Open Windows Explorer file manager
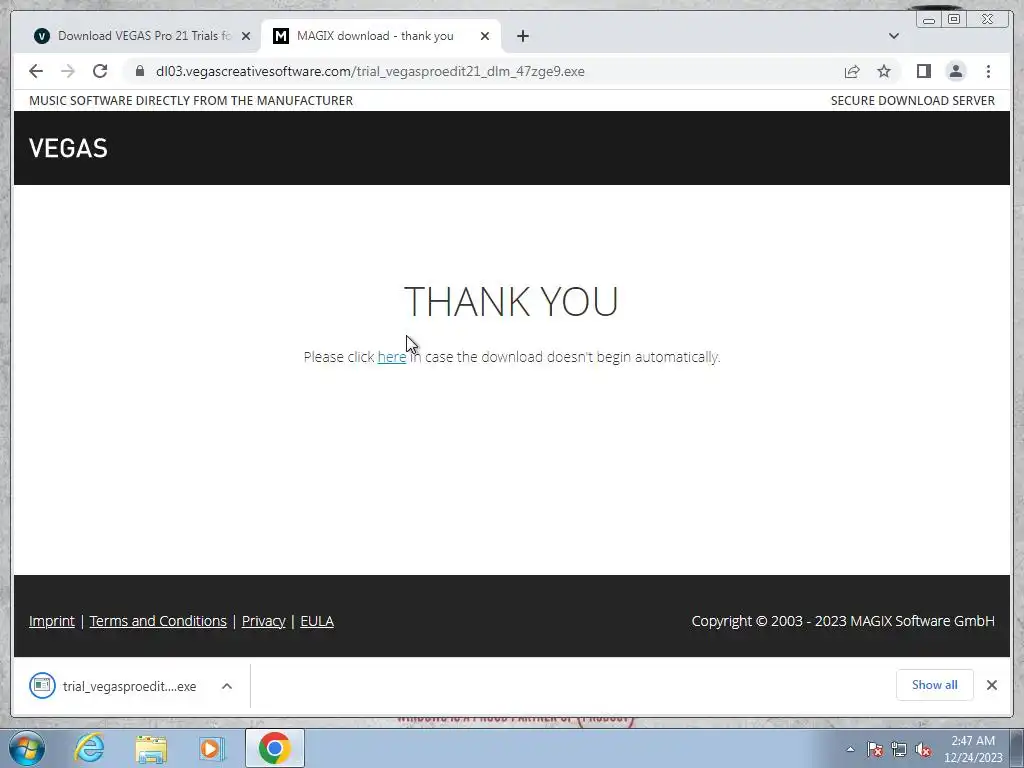Viewport: 1024px width, 768px height. click(x=151, y=749)
